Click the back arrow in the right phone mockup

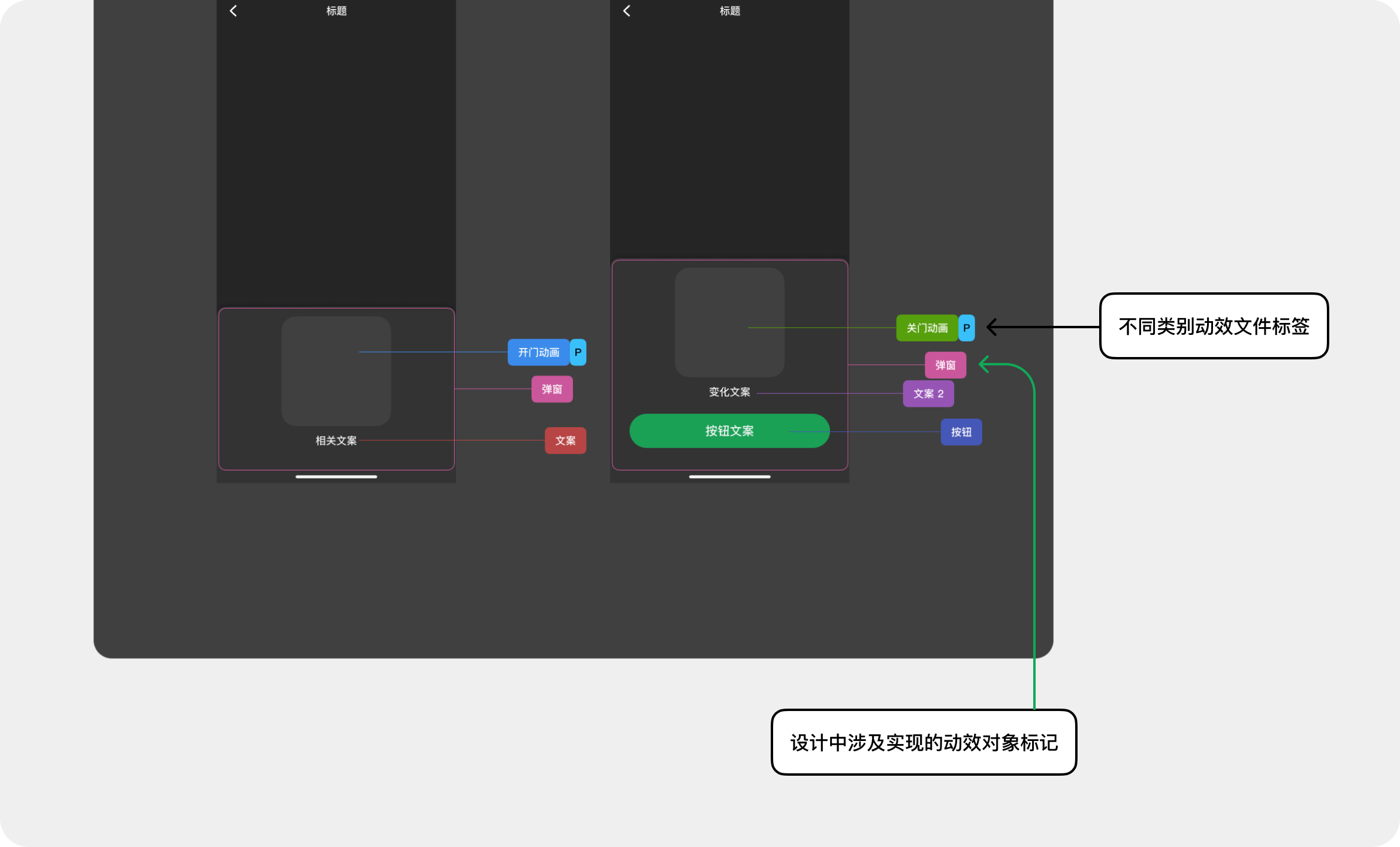627,11
